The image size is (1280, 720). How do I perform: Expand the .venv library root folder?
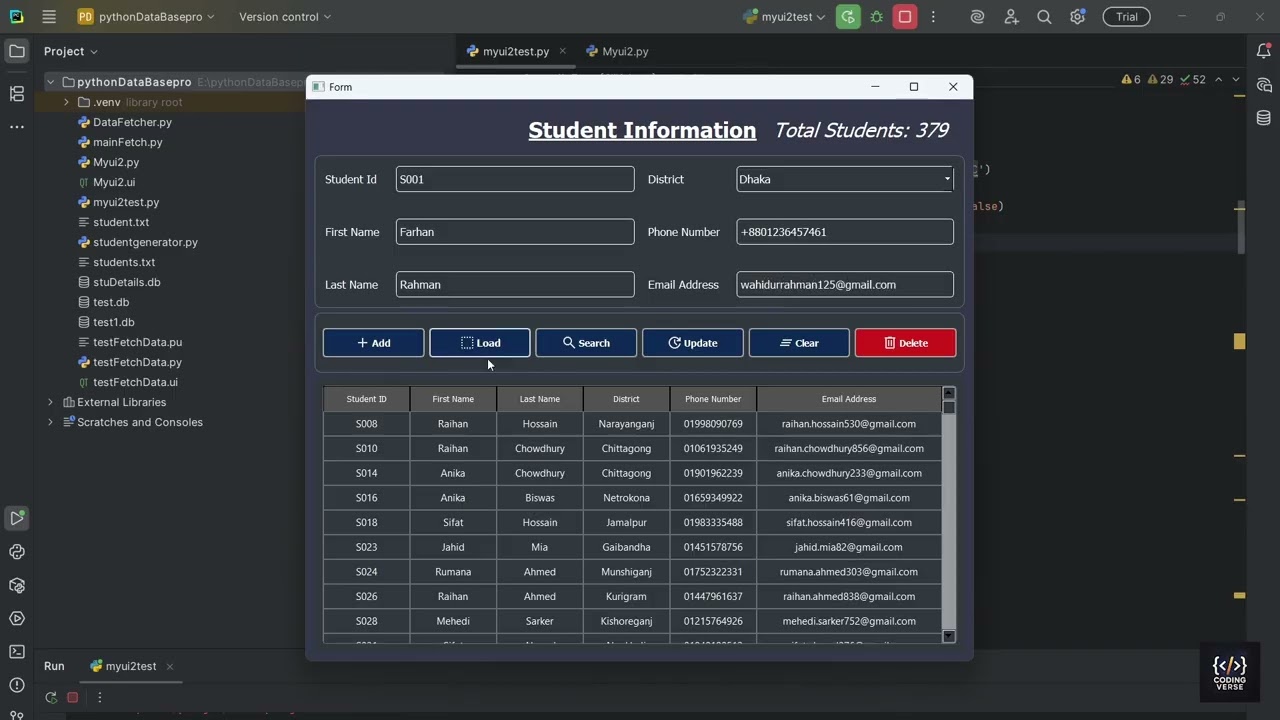click(66, 102)
